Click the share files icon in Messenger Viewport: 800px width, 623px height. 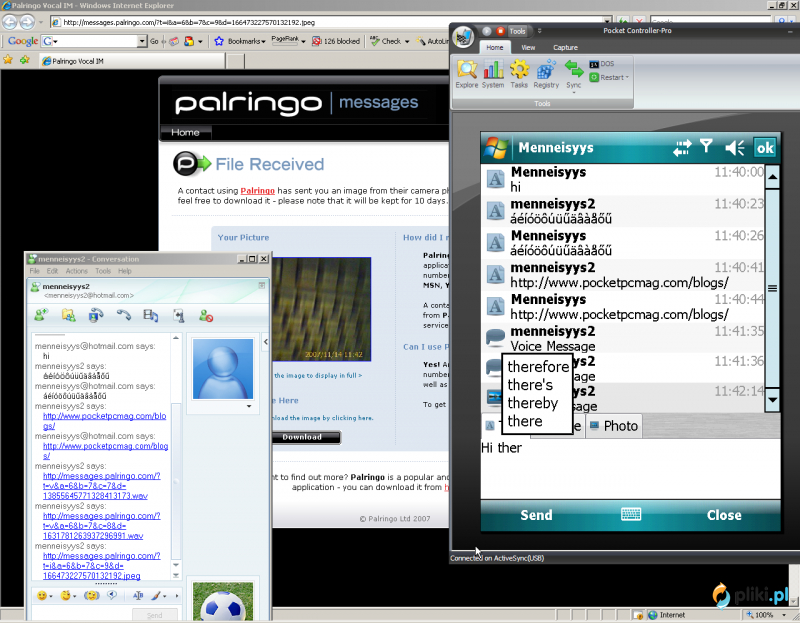point(68,315)
